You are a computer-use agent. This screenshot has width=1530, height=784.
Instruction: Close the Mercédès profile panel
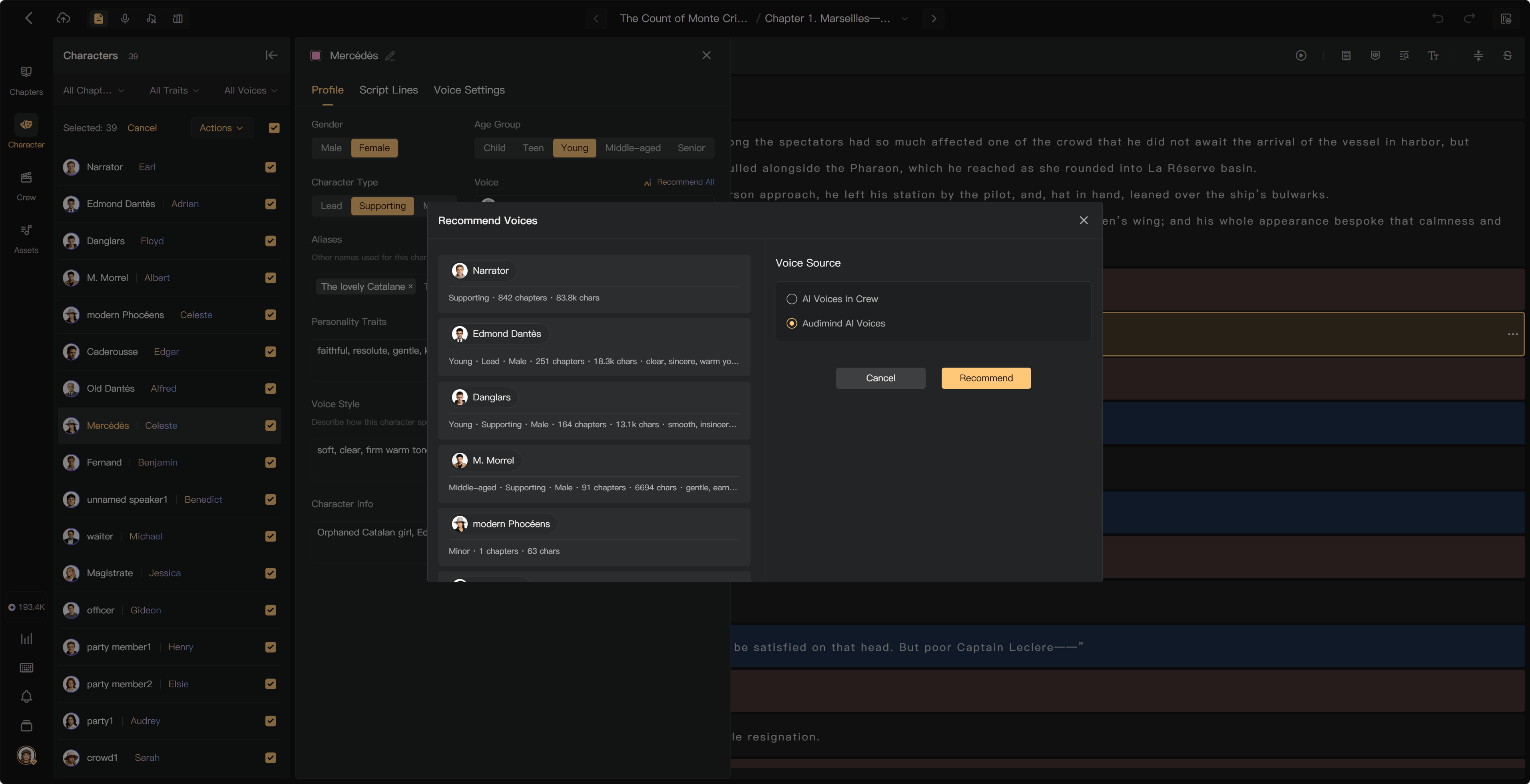point(706,55)
